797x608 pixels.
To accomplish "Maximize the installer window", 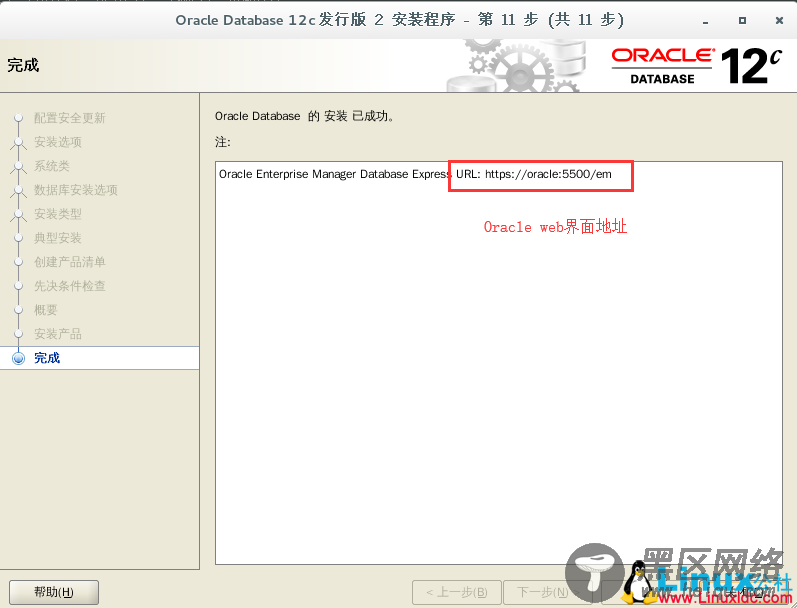I will click(x=742, y=21).
